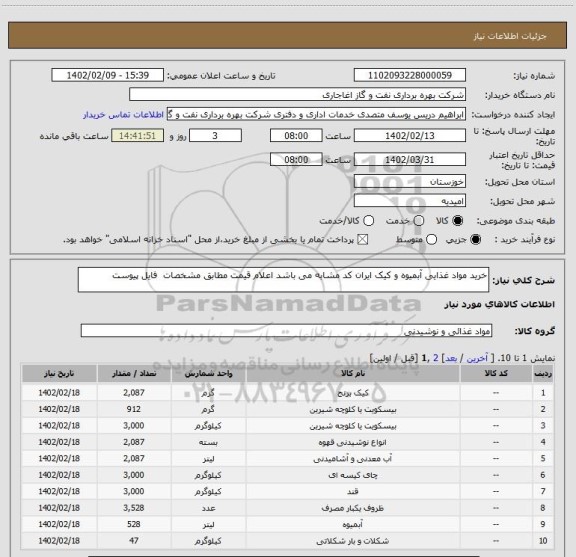
Task: Click the تاریخ نیاز column header
Action: click(59, 373)
